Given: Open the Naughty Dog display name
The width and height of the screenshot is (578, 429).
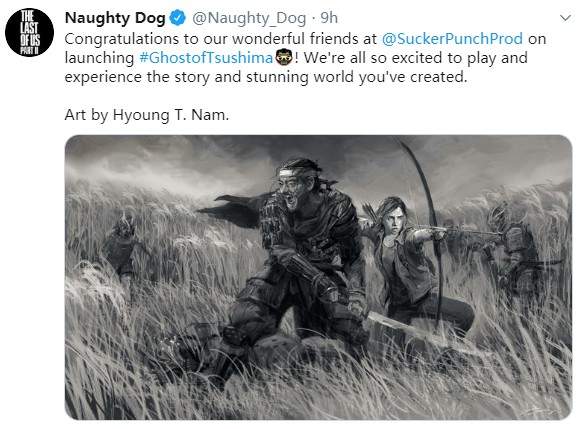Looking at the screenshot, I should (x=115, y=18).
